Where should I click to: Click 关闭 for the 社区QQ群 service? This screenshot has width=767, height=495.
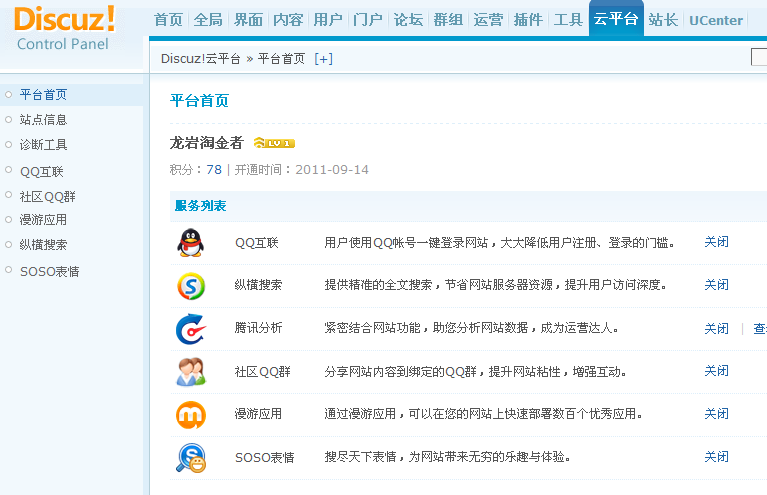point(717,371)
